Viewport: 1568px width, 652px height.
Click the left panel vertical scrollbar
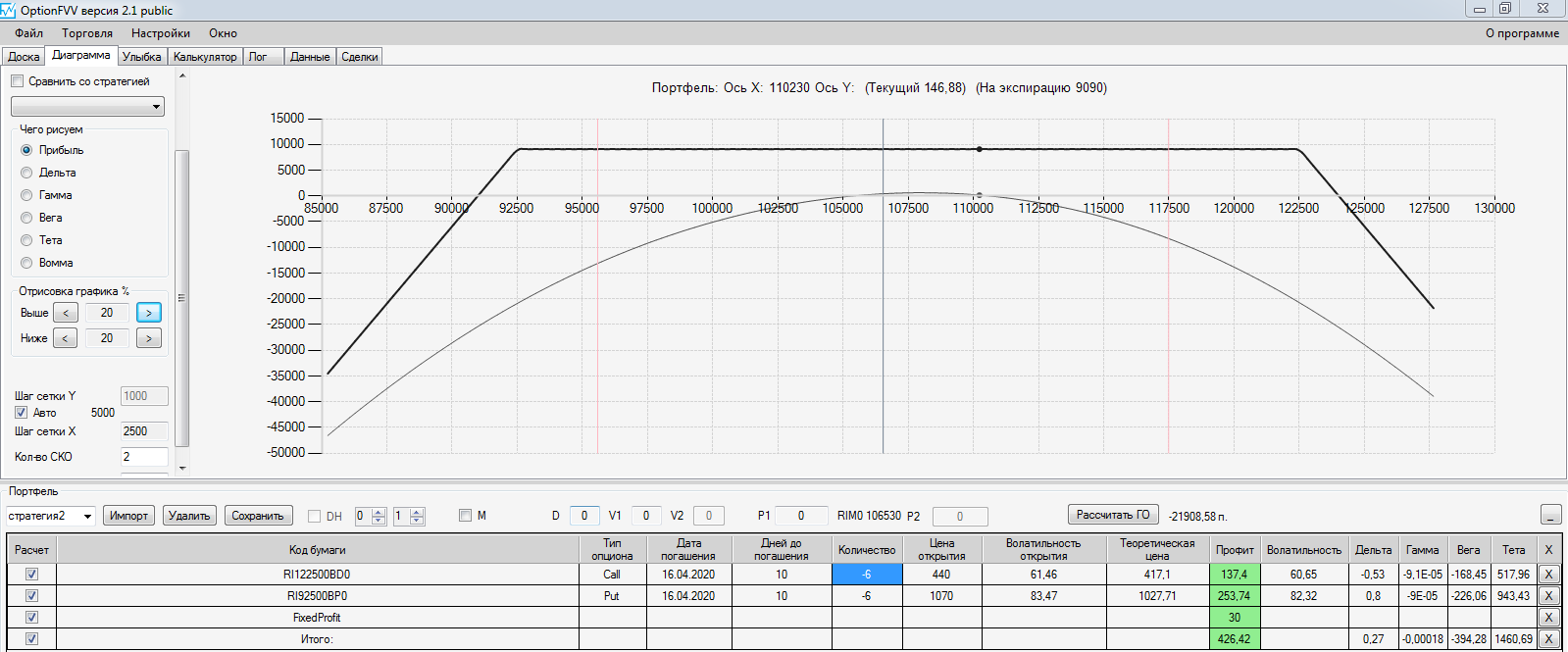[181, 298]
